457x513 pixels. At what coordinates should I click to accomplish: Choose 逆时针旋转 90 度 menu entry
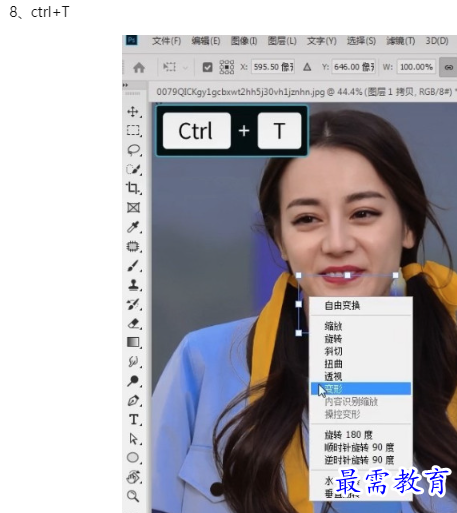361,460
